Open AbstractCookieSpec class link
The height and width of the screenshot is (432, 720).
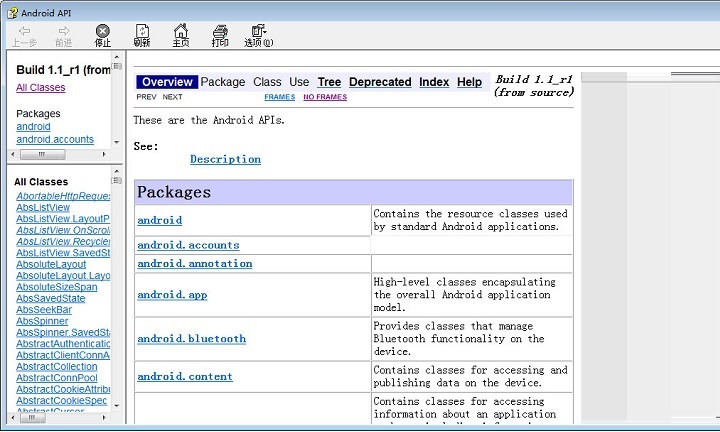(61, 401)
